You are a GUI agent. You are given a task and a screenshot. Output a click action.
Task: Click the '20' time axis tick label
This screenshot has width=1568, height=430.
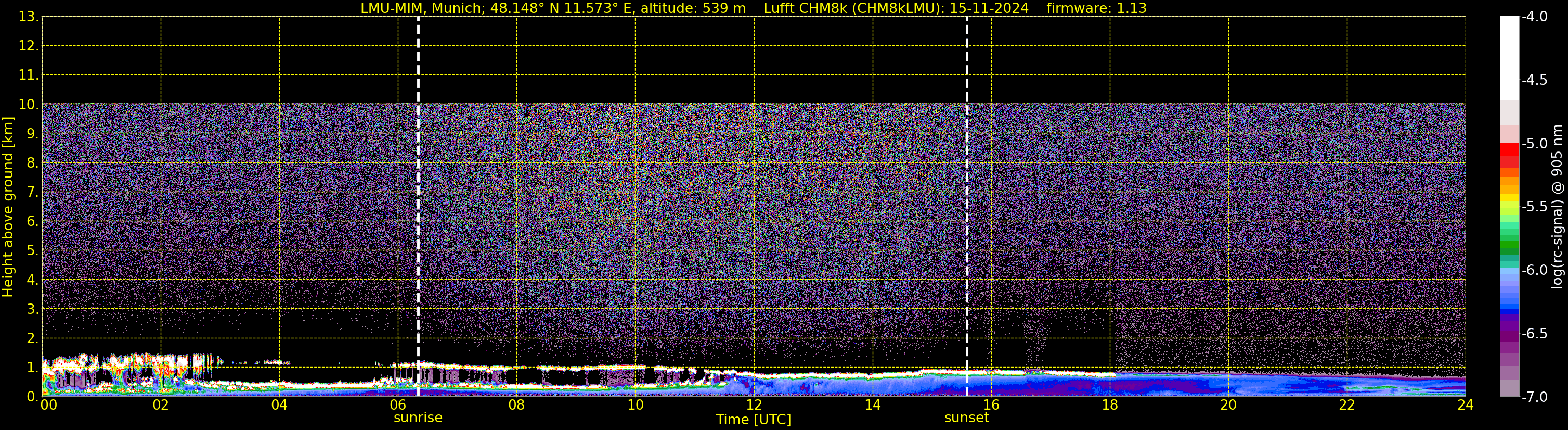coord(1228,405)
